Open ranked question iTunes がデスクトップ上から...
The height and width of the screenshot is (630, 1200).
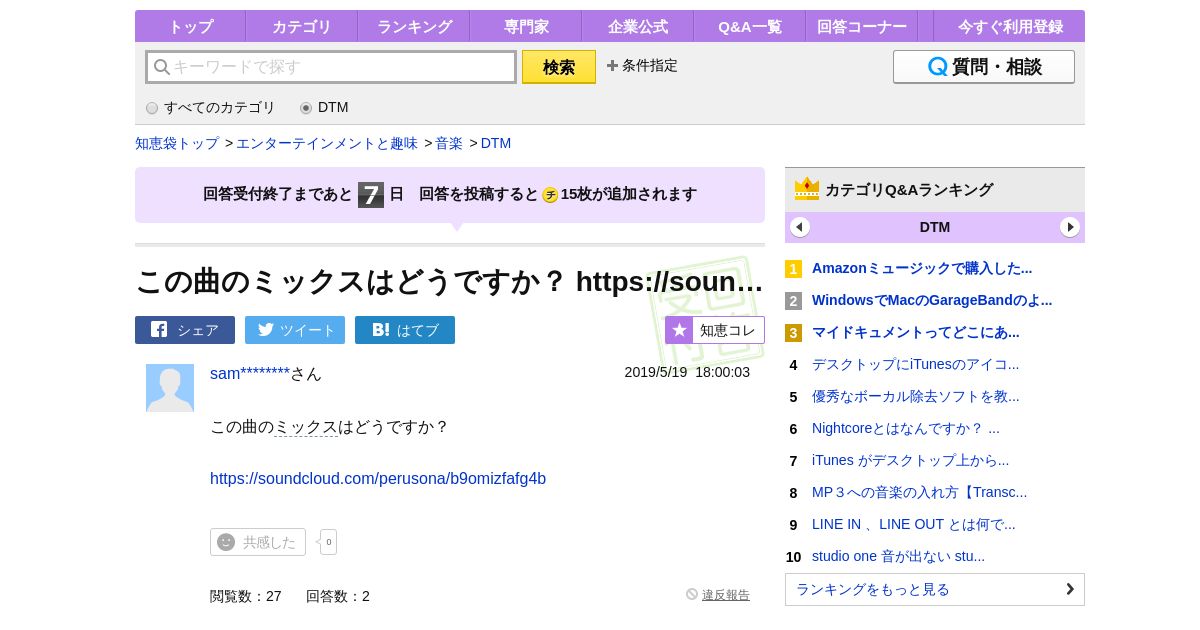pyautogui.click(x=911, y=460)
